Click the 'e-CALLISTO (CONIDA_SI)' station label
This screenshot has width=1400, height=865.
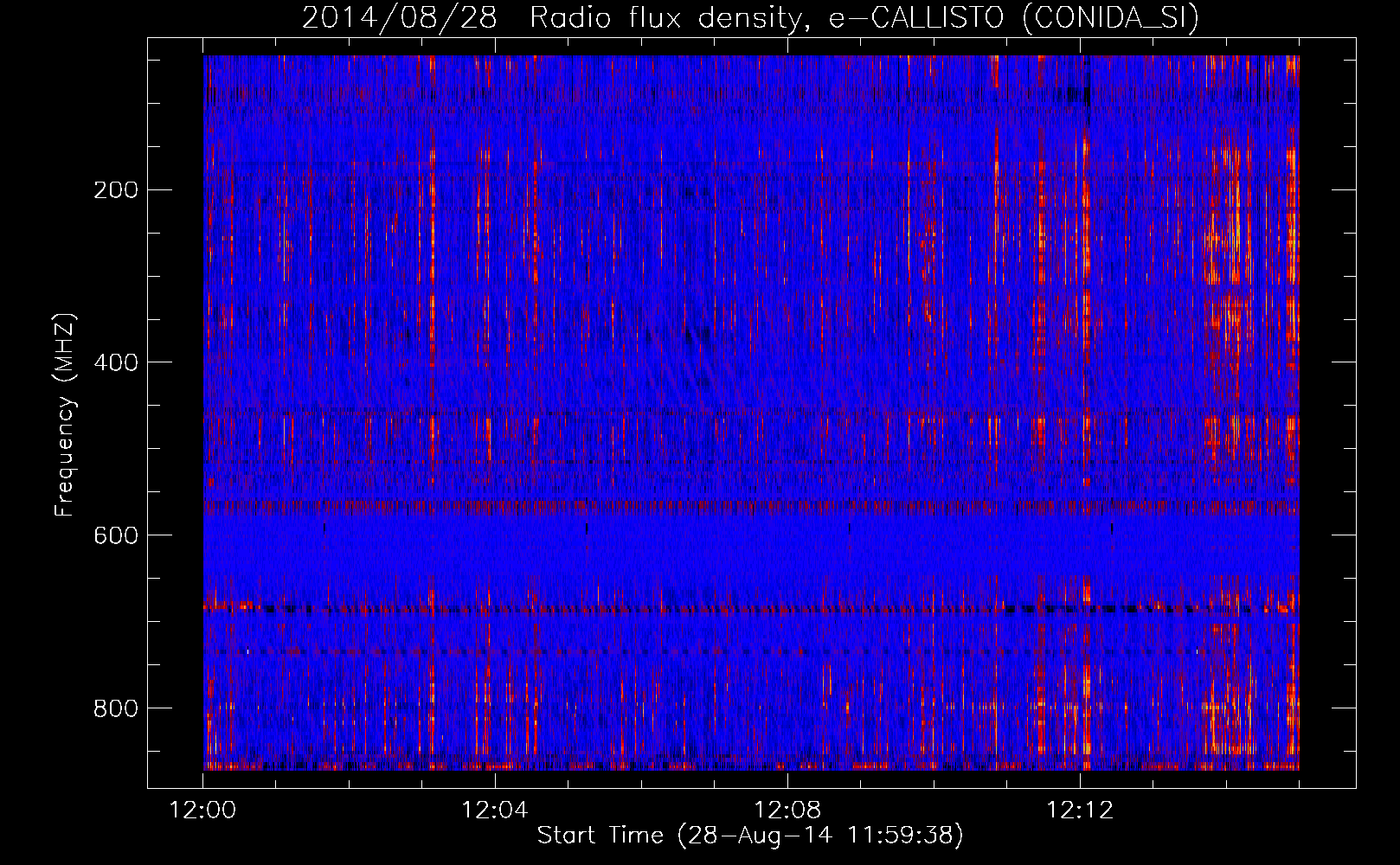(x=1014, y=17)
